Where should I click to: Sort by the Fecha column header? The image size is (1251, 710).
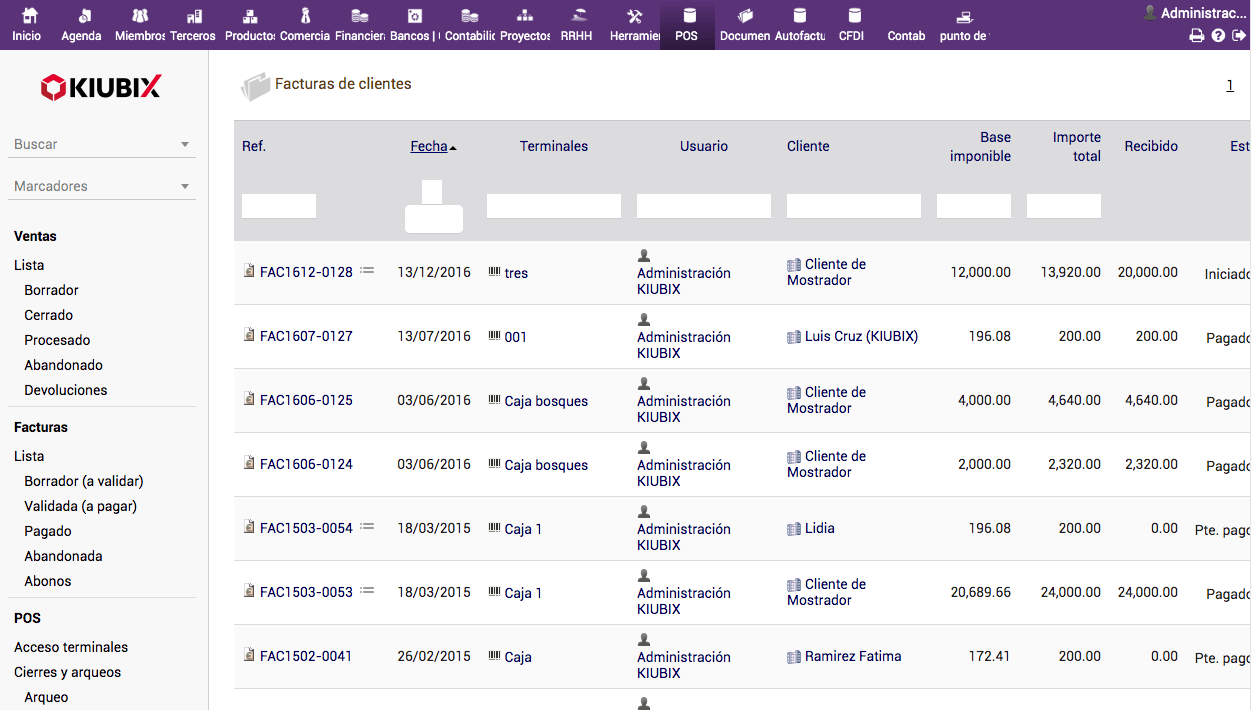pos(429,146)
